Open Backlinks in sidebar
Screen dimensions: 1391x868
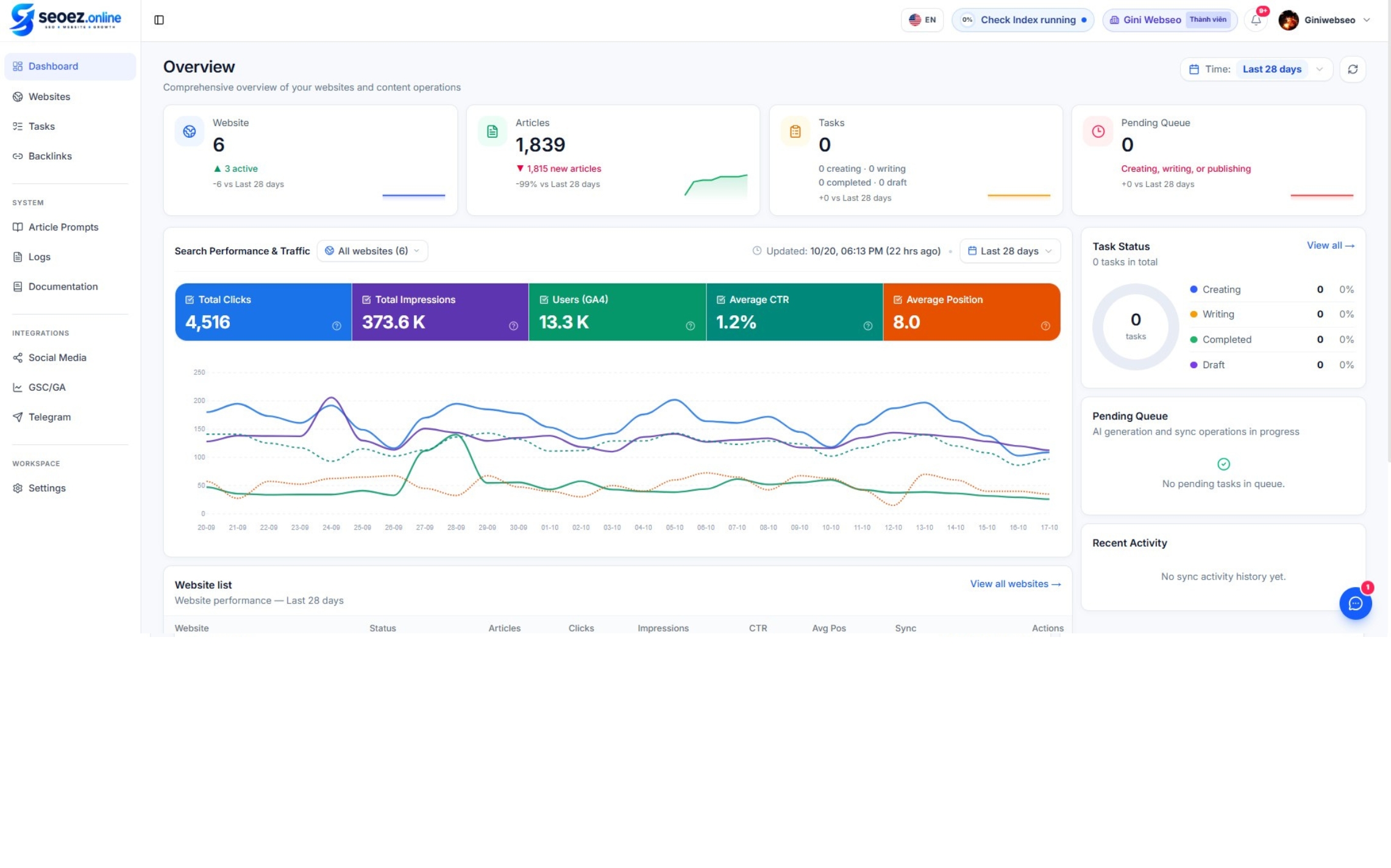coord(70,156)
